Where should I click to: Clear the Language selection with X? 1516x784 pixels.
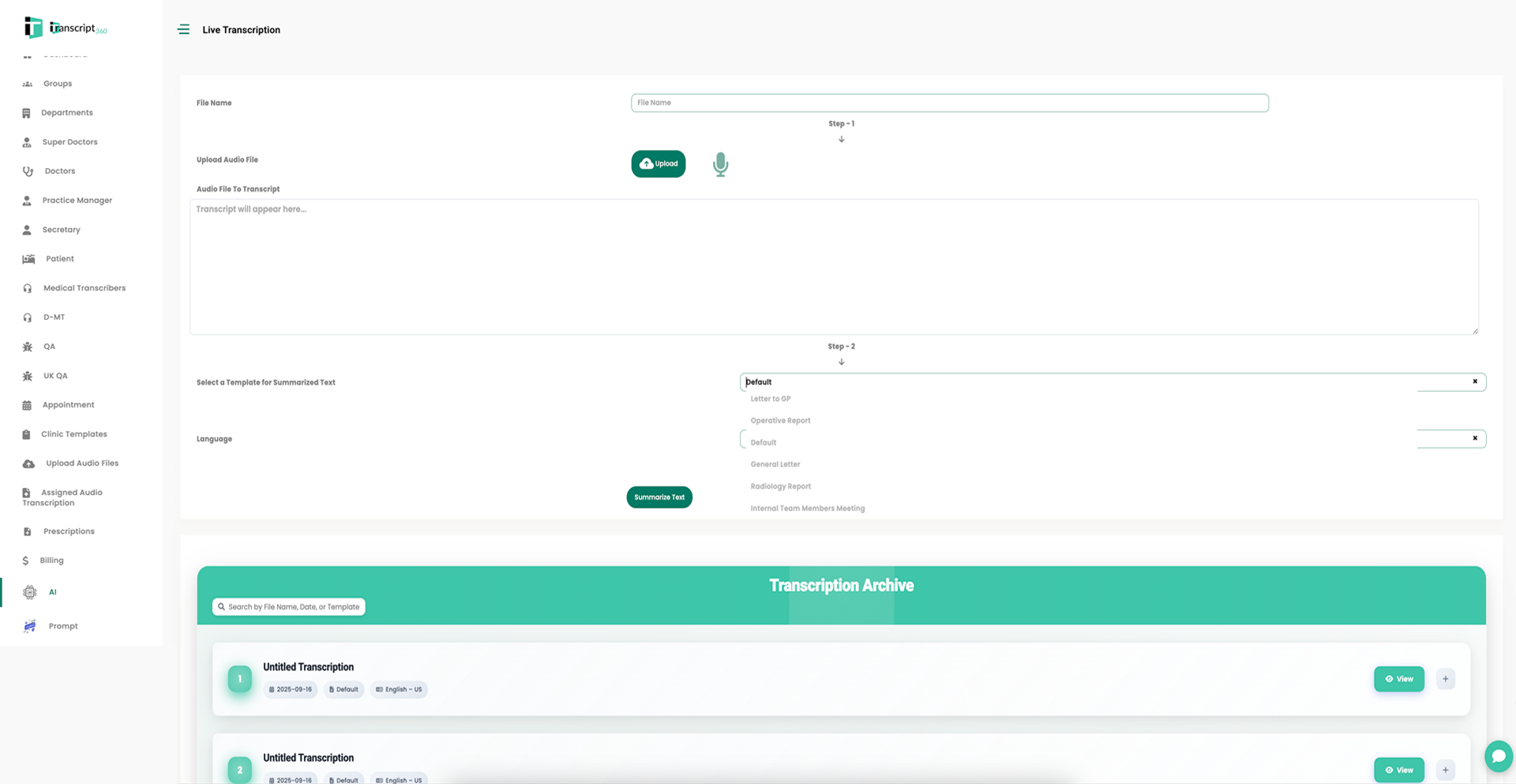coord(1474,438)
